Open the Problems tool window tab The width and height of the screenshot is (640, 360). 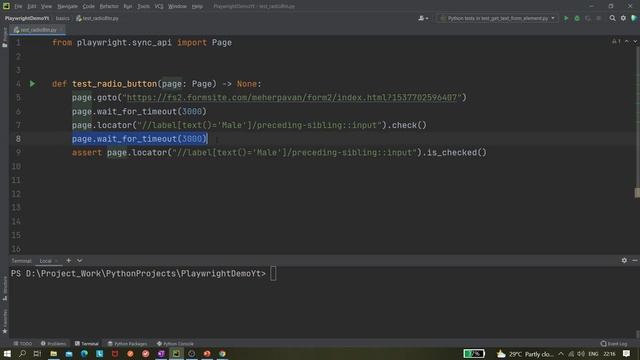(53, 344)
